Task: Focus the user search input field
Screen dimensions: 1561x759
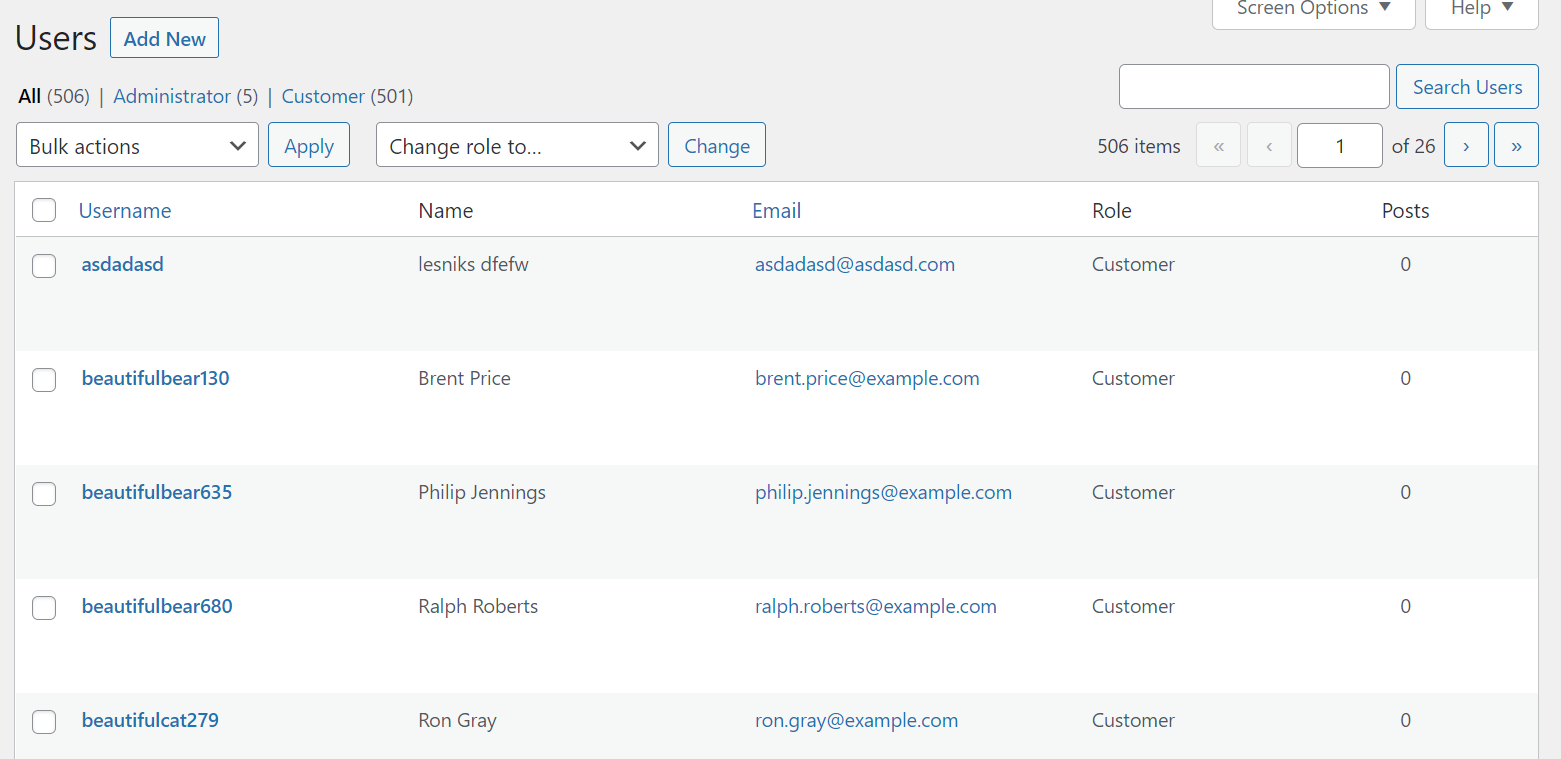Action: click(1254, 87)
